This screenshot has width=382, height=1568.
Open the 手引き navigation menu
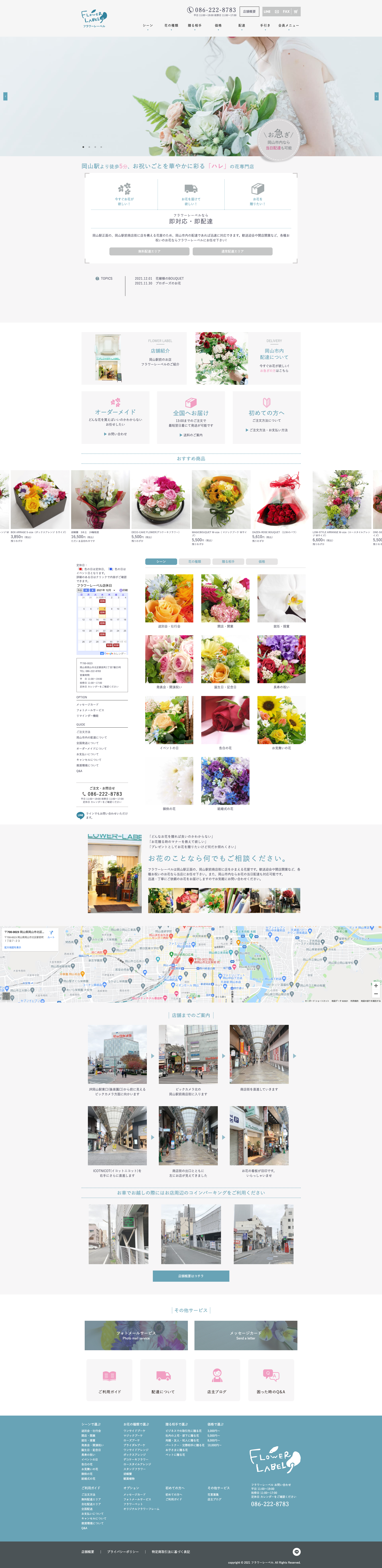click(x=265, y=26)
